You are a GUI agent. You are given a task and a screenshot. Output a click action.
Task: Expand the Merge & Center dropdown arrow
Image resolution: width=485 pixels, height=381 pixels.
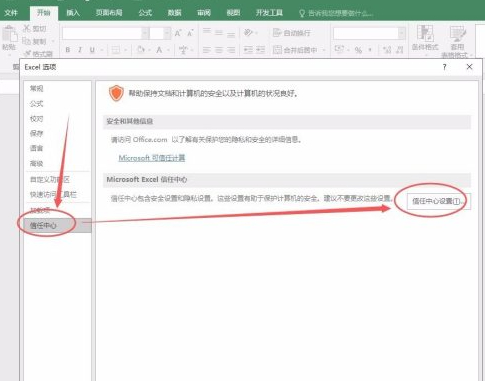pyautogui.click(x=324, y=50)
